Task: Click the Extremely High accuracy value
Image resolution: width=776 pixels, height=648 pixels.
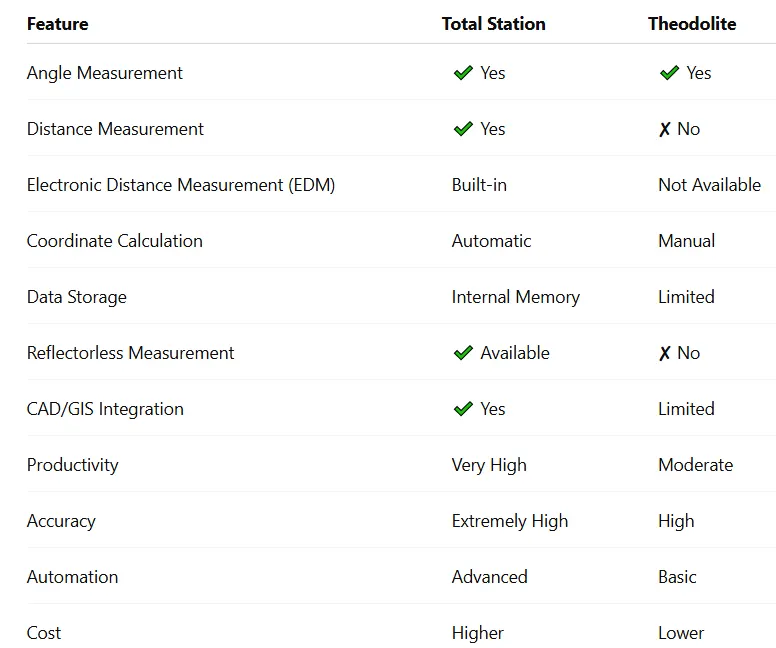Action: coord(510,521)
